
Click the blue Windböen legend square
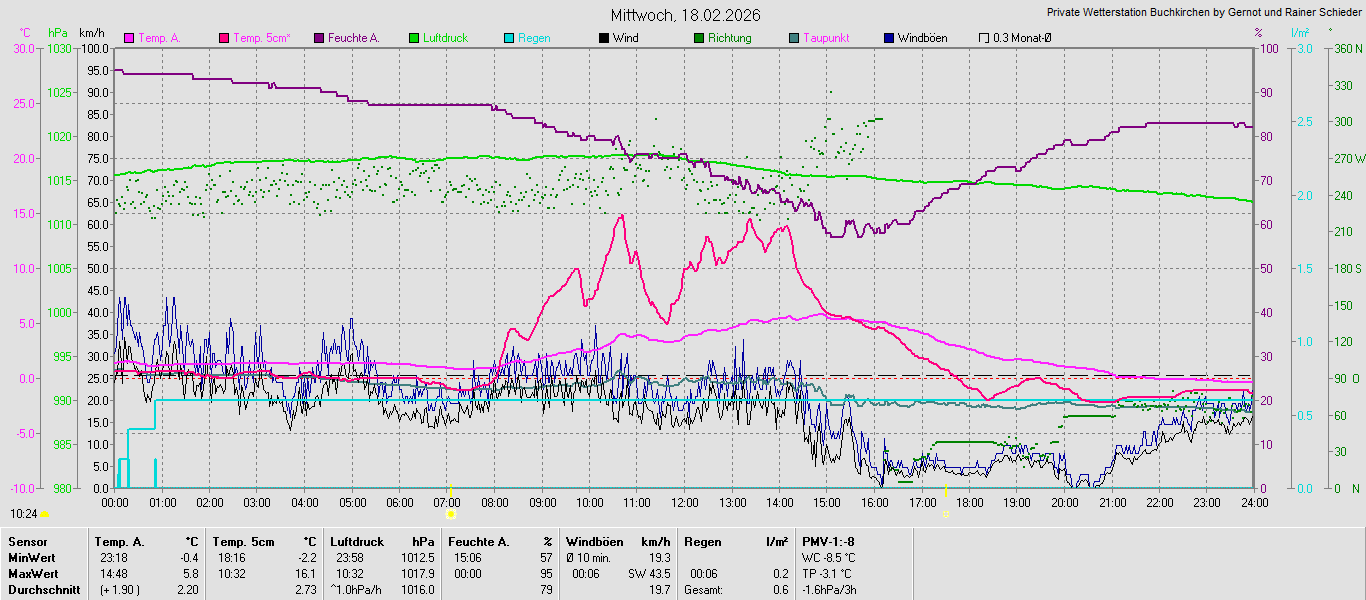click(x=889, y=38)
